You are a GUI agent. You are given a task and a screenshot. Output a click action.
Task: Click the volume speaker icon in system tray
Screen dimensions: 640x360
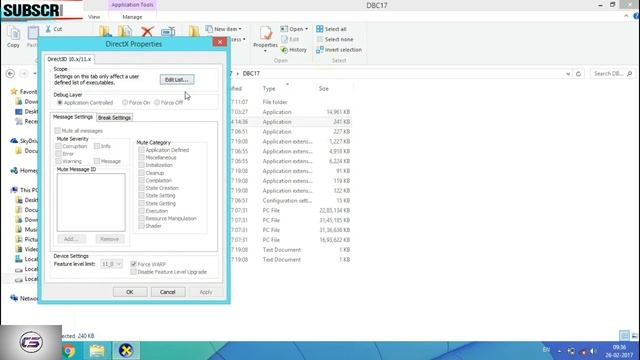pyautogui.click(x=593, y=351)
